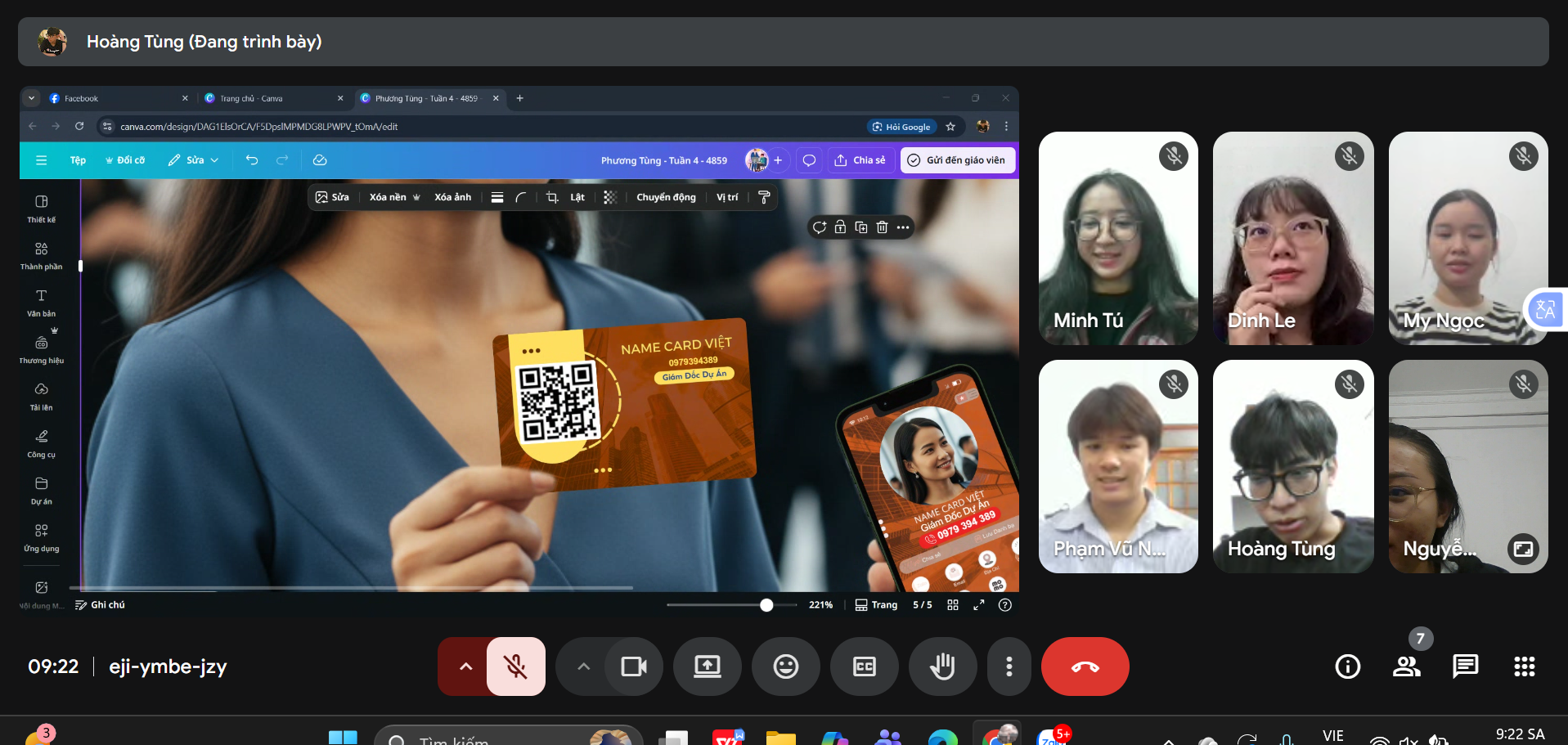1568x745 pixels.
Task: Expand audio settings chevron
Action: point(465,666)
